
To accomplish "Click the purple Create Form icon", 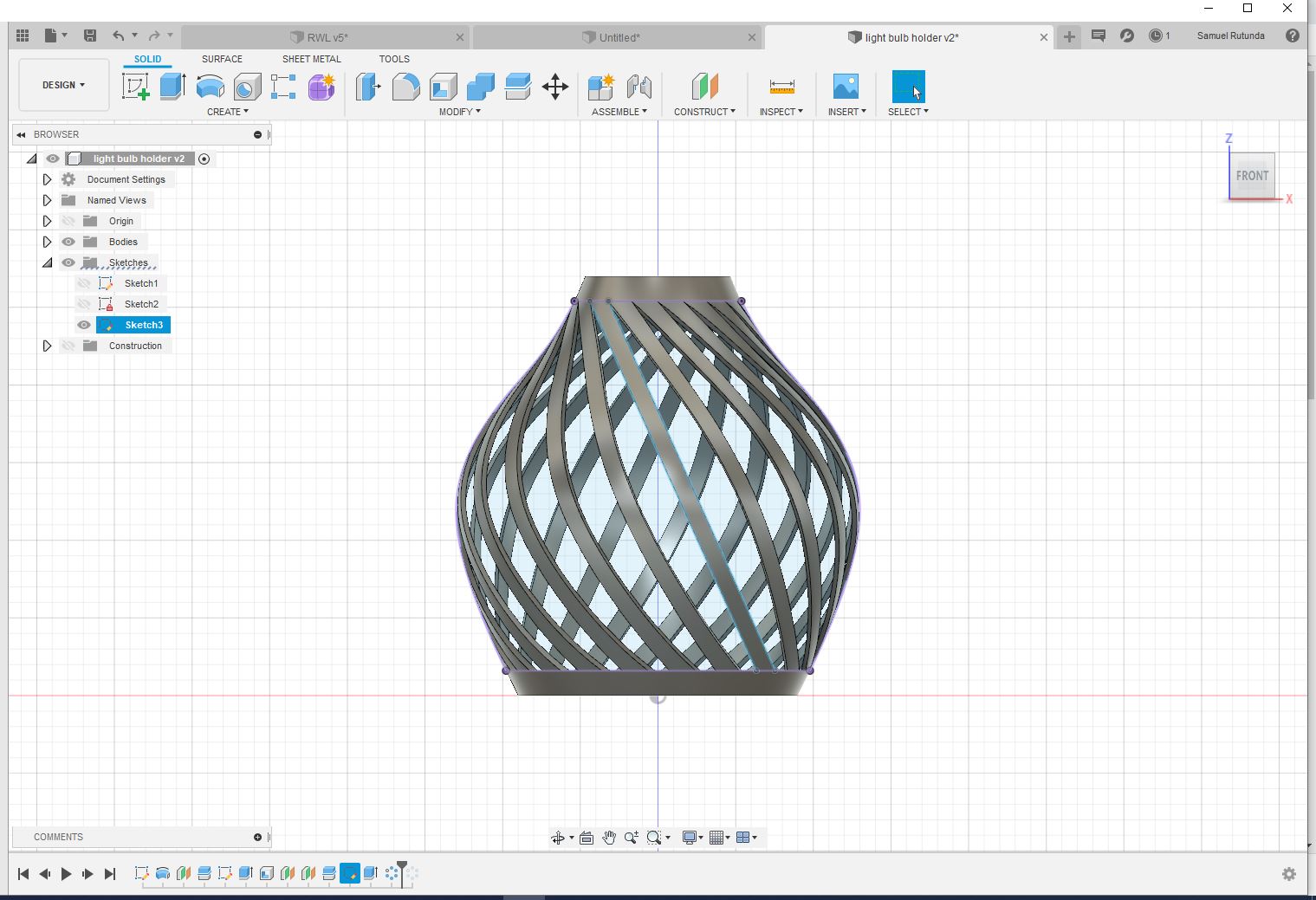I will 321,87.
